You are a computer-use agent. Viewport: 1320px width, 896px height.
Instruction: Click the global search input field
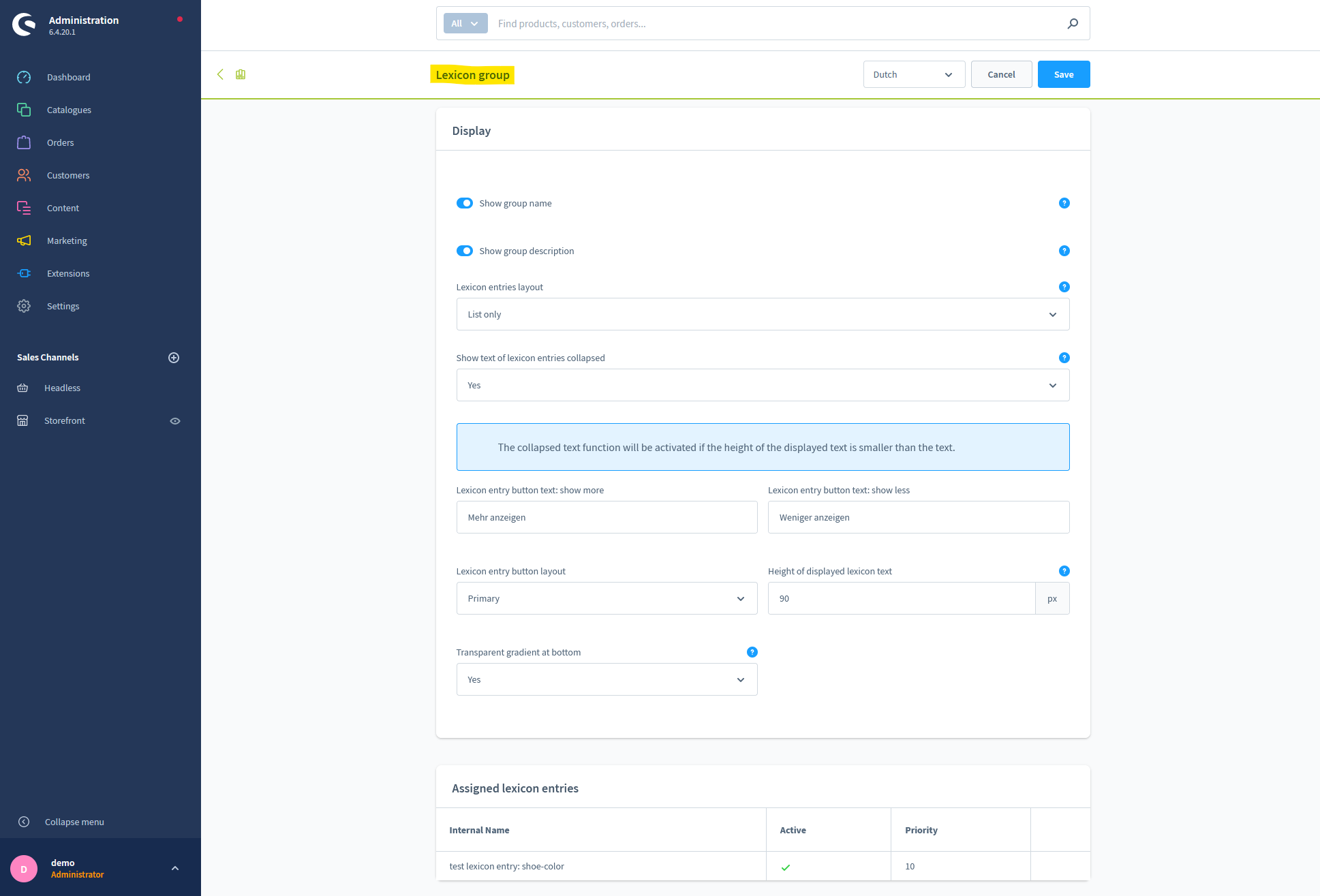point(777,23)
